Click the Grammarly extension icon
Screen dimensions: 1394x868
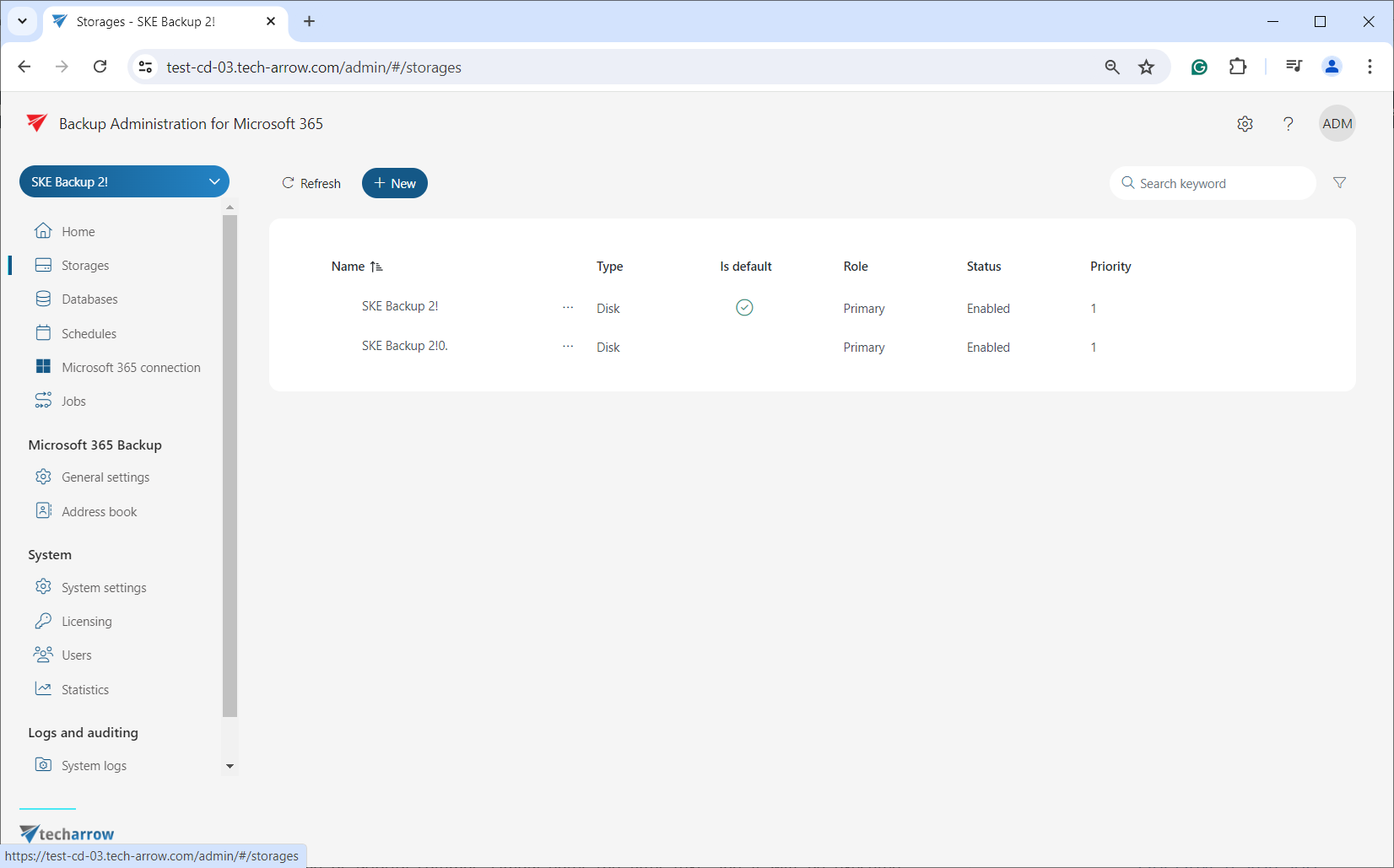pyautogui.click(x=1199, y=67)
